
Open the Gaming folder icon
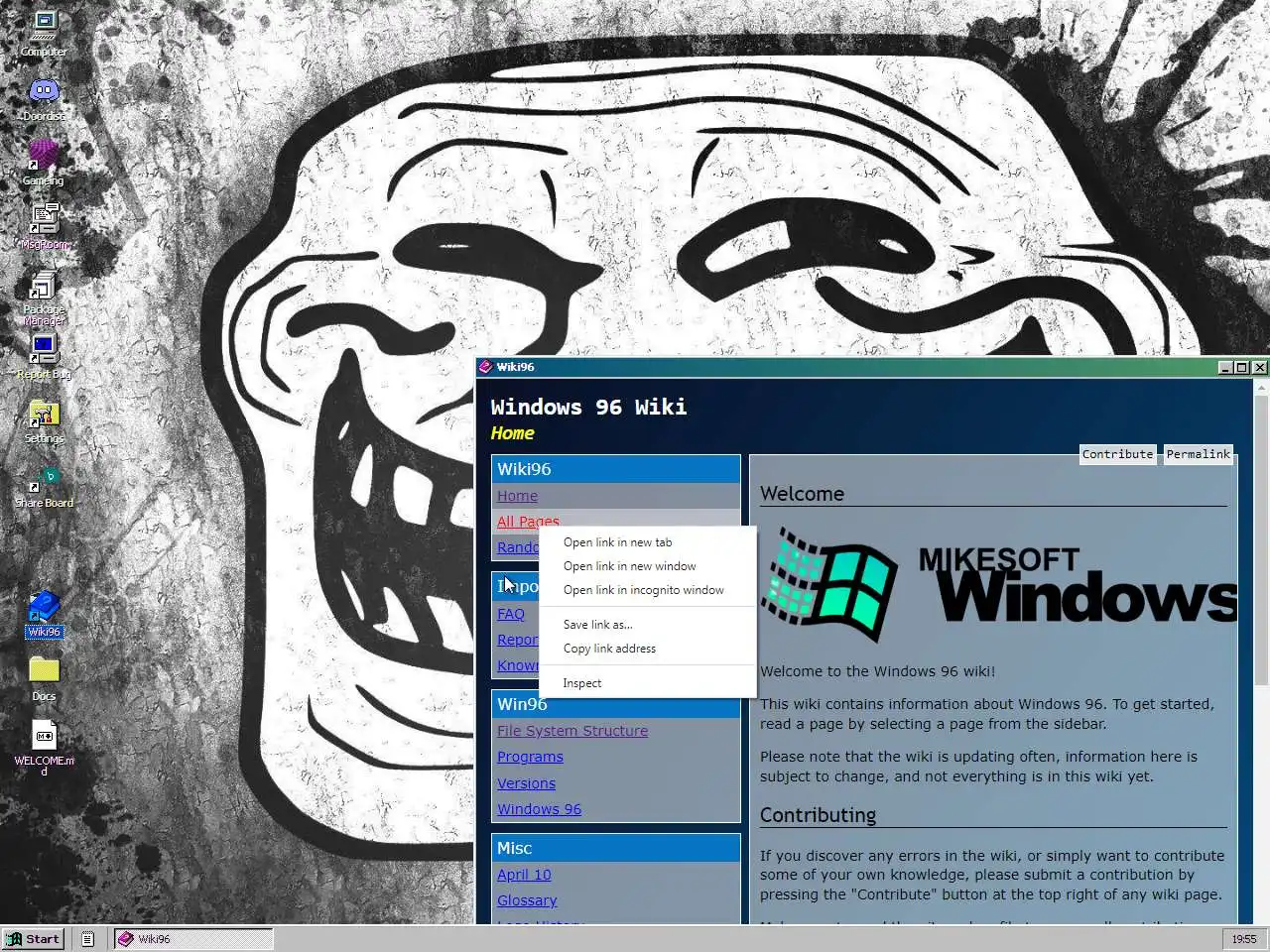[x=43, y=164]
